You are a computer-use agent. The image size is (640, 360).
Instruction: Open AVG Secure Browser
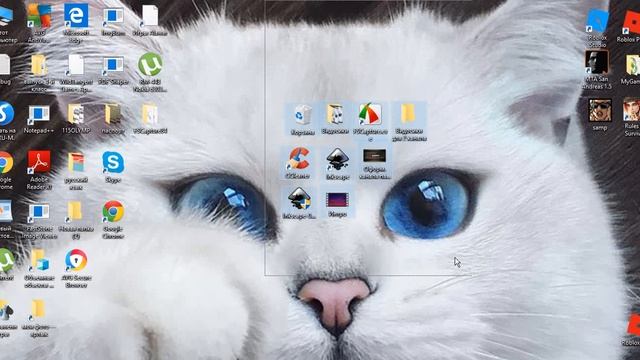(x=76, y=269)
